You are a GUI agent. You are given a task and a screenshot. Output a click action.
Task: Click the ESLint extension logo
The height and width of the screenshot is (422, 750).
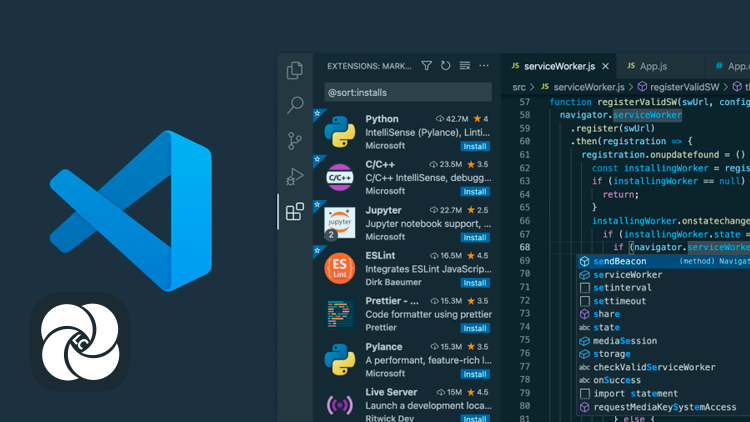[340, 268]
